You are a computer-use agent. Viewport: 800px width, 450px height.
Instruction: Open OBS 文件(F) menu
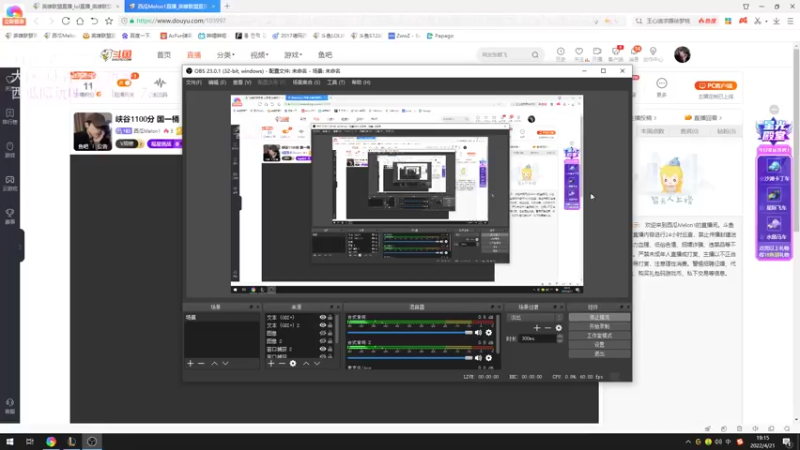(x=194, y=82)
